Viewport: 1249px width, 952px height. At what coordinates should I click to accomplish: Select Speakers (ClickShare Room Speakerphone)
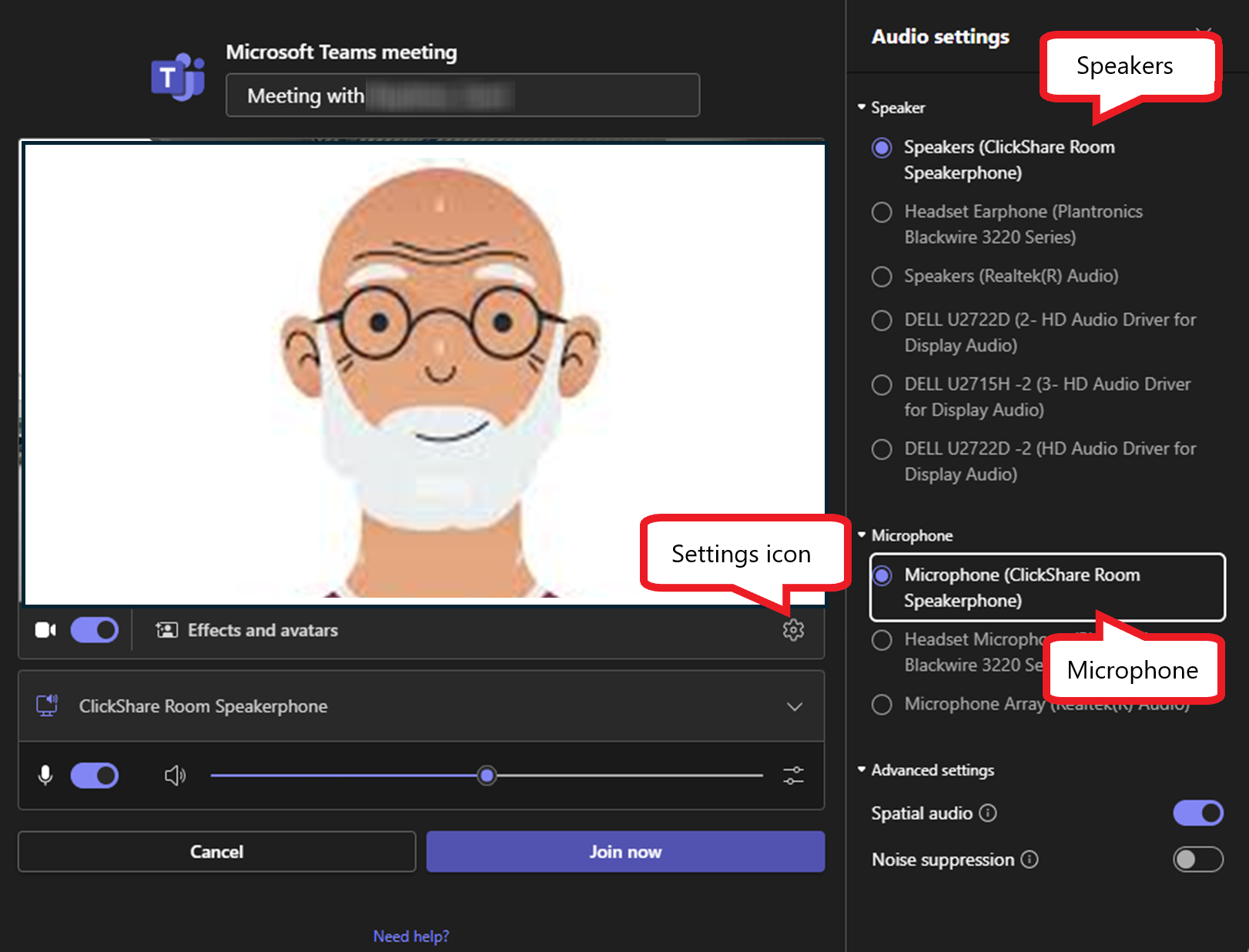(x=882, y=147)
